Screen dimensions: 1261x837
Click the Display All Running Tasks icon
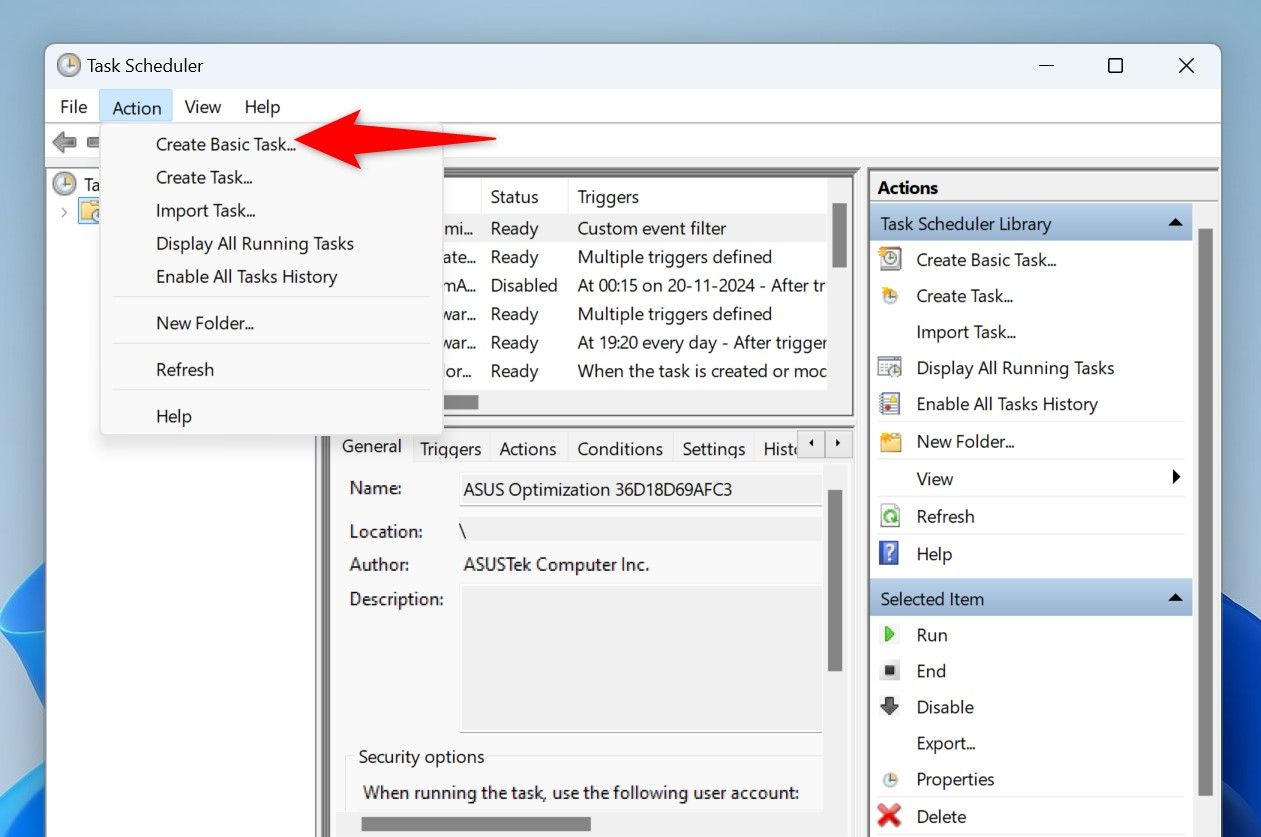[x=889, y=368]
